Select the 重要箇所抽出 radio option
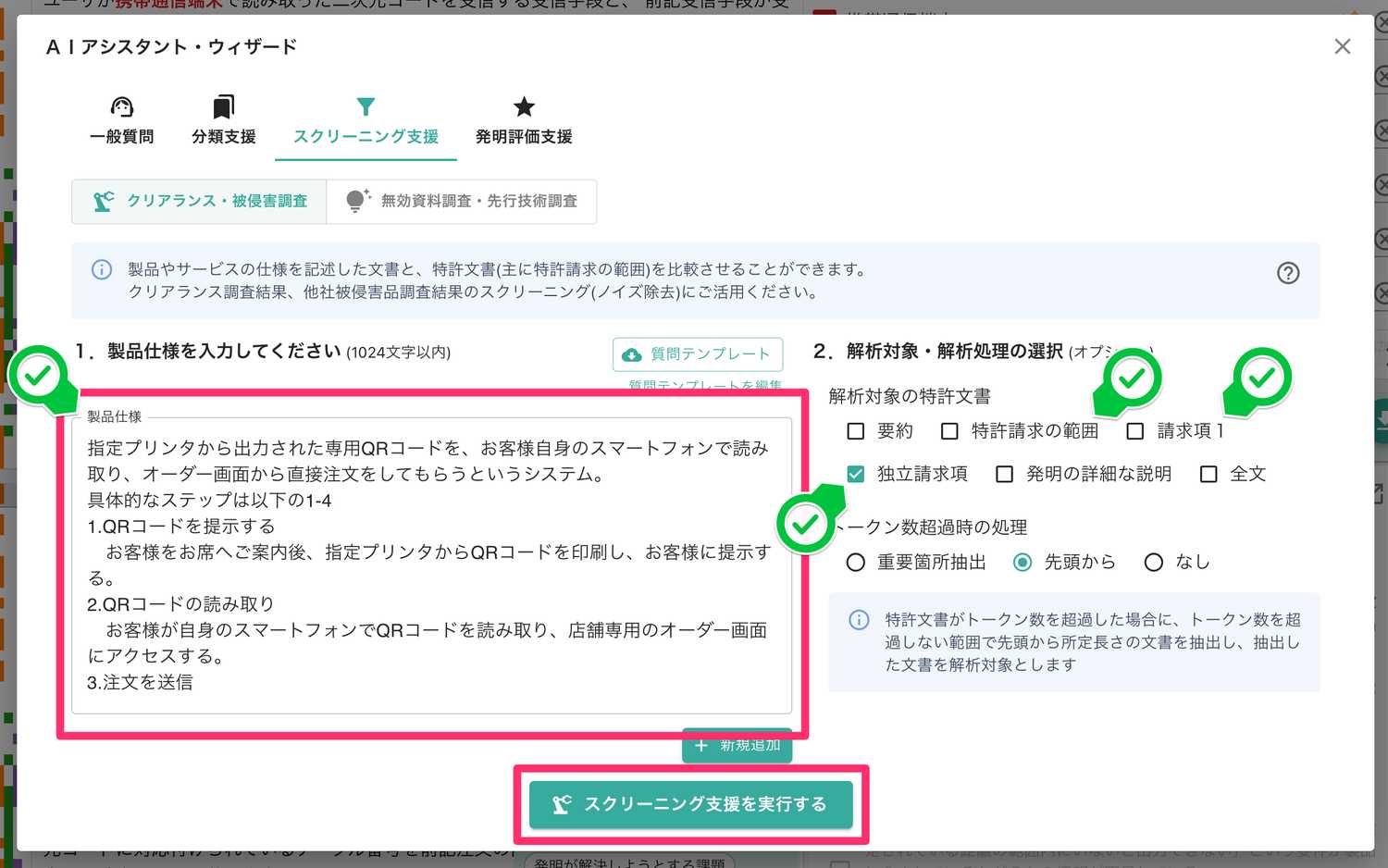1388x868 pixels. click(856, 563)
